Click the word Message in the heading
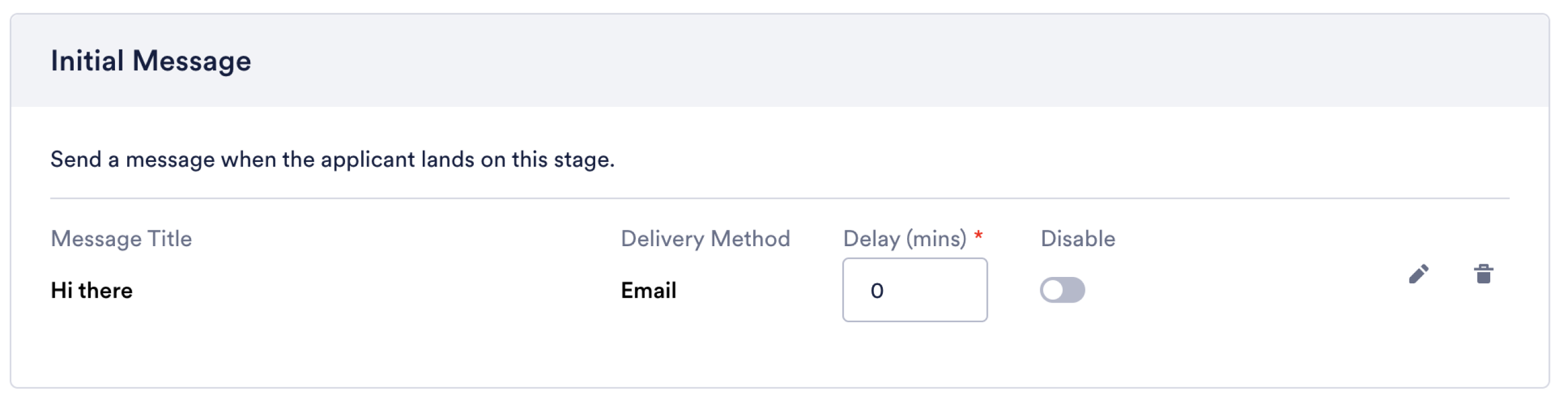The height and width of the screenshot is (407, 1568). (x=191, y=61)
